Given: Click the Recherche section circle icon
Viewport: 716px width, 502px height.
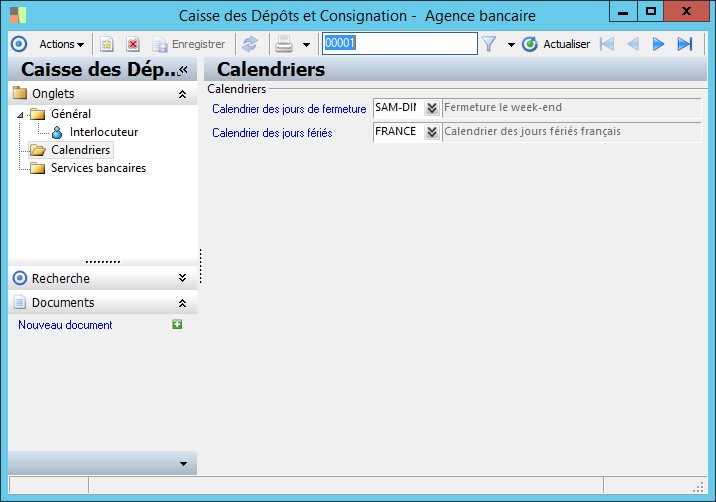Looking at the screenshot, I should click(x=20, y=278).
